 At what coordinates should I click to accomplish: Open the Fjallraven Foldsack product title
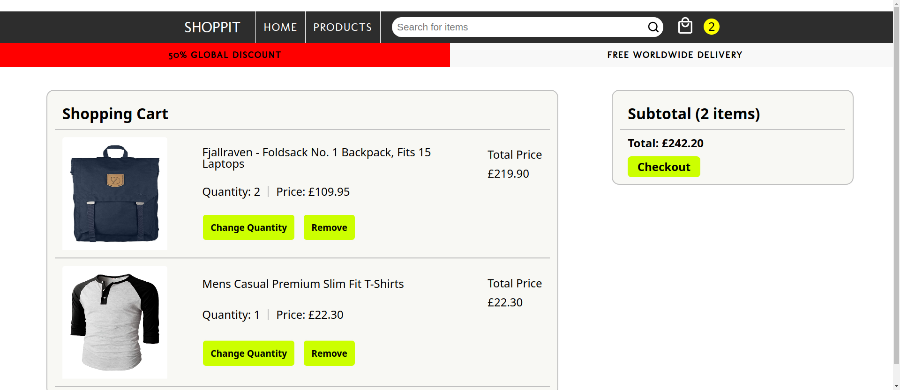[316, 158]
